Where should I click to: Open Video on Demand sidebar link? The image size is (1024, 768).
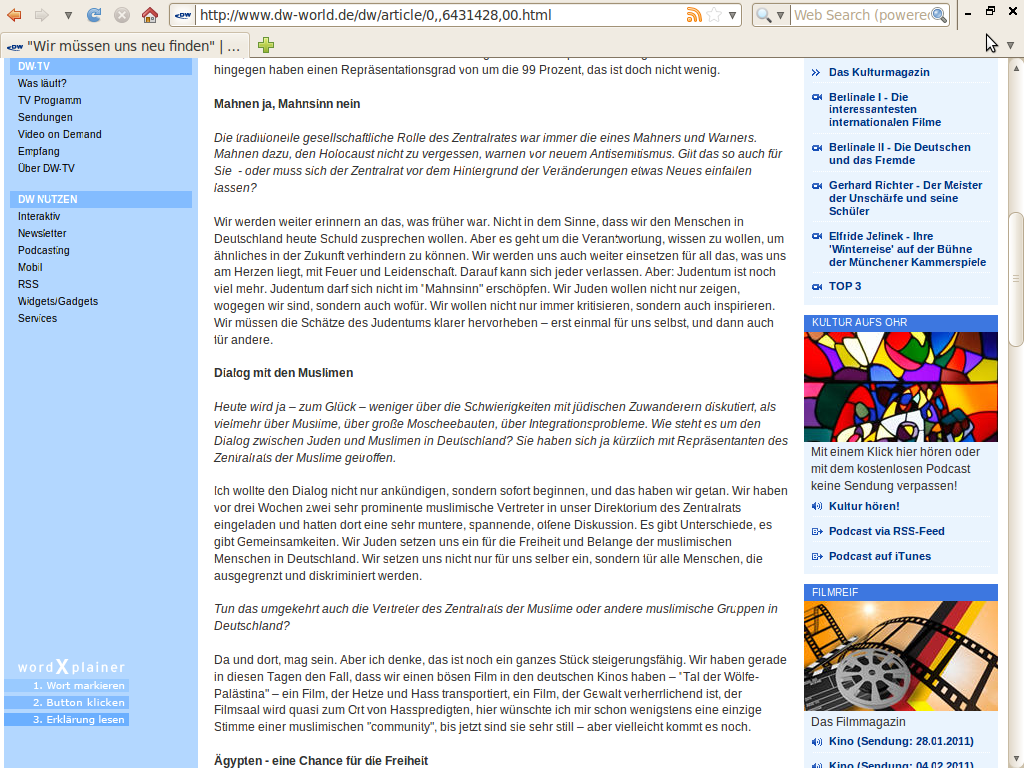pos(59,135)
